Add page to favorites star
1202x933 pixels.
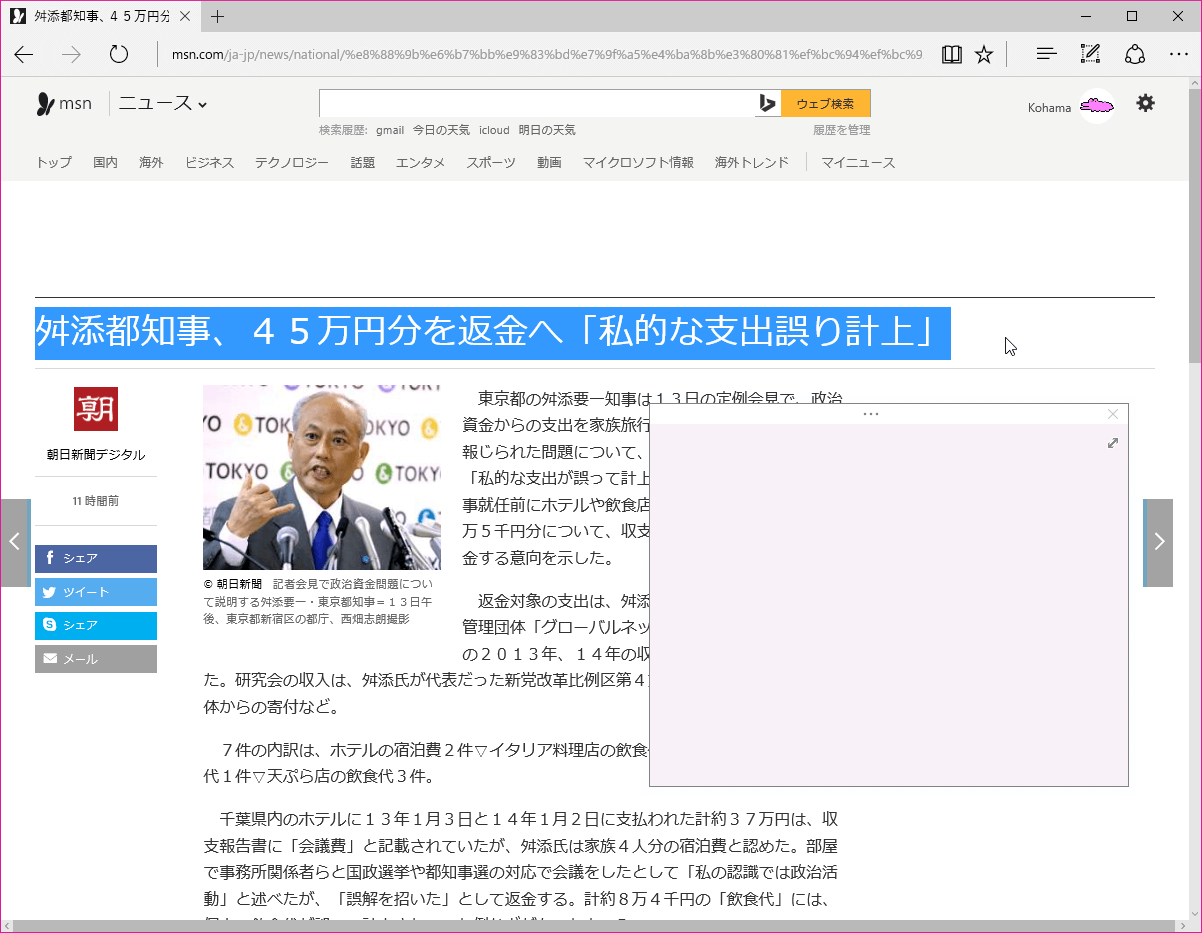pos(984,54)
